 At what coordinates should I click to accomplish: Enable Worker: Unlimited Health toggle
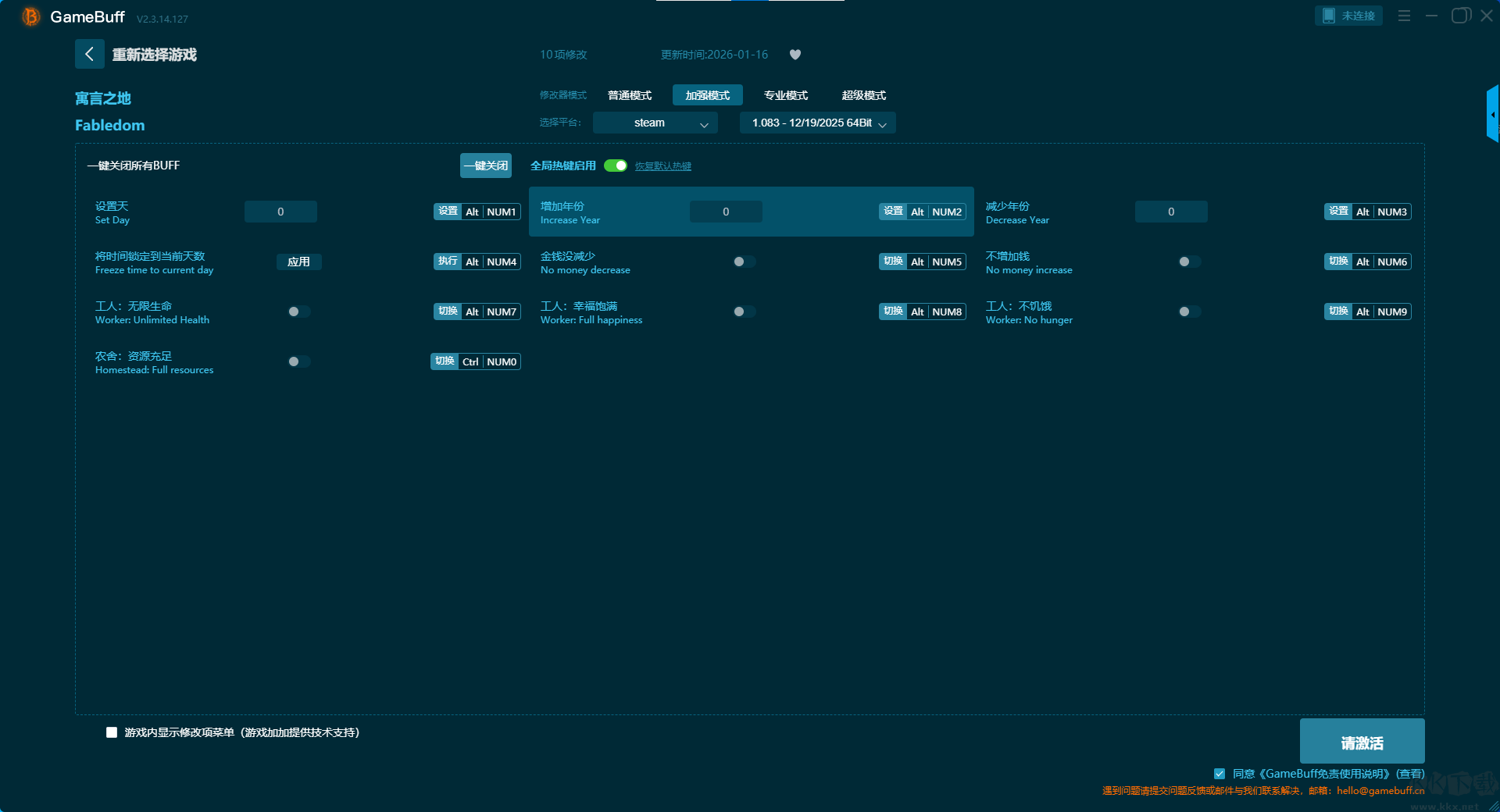(x=298, y=312)
